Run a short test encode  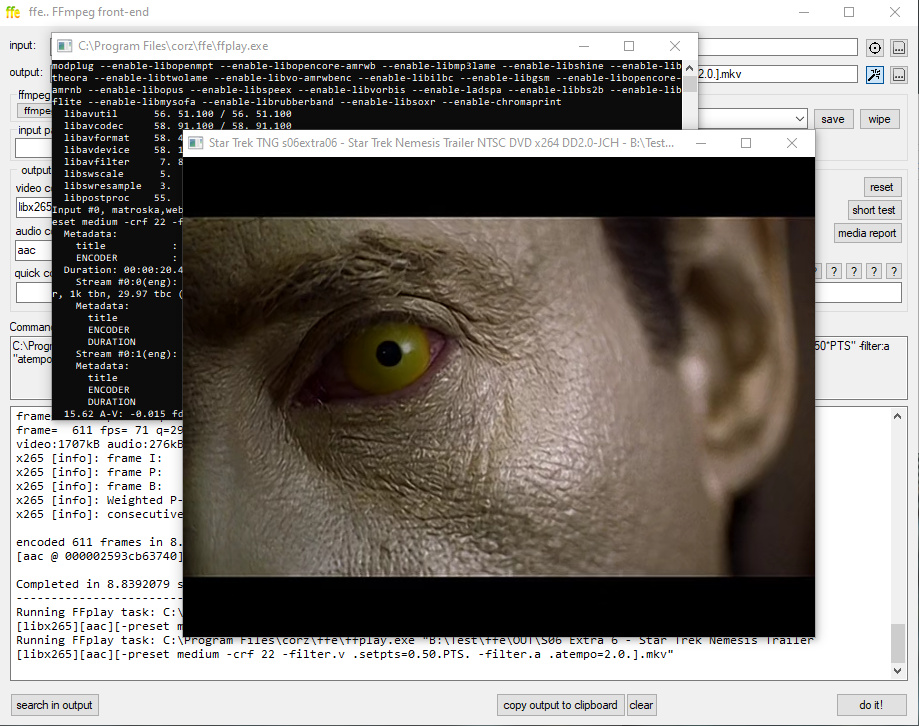pyautogui.click(x=873, y=210)
